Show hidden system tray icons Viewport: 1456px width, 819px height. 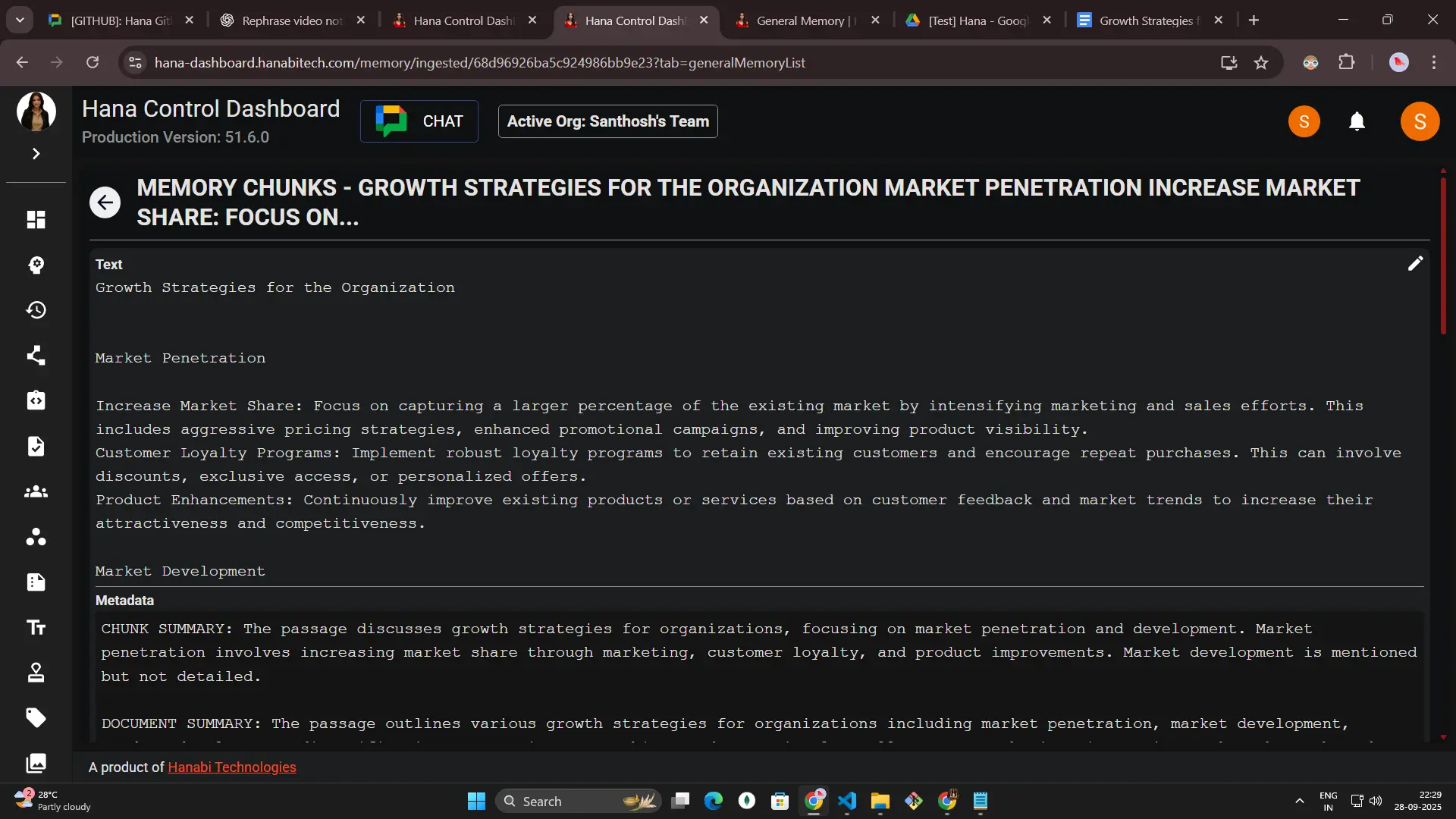[x=1299, y=801]
